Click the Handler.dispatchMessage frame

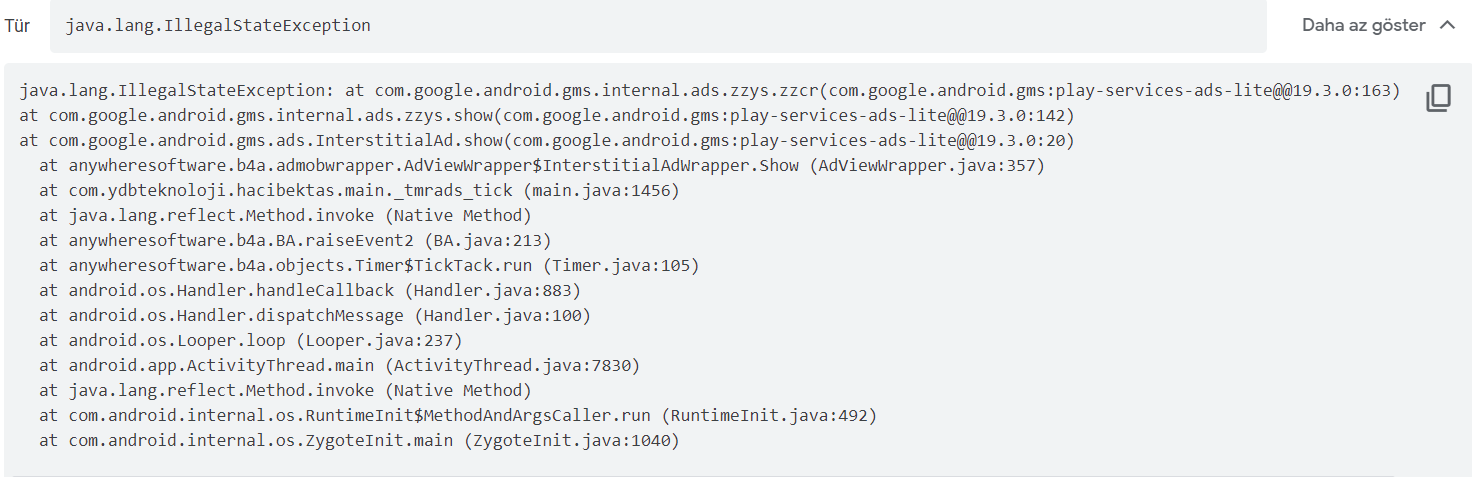(315, 315)
